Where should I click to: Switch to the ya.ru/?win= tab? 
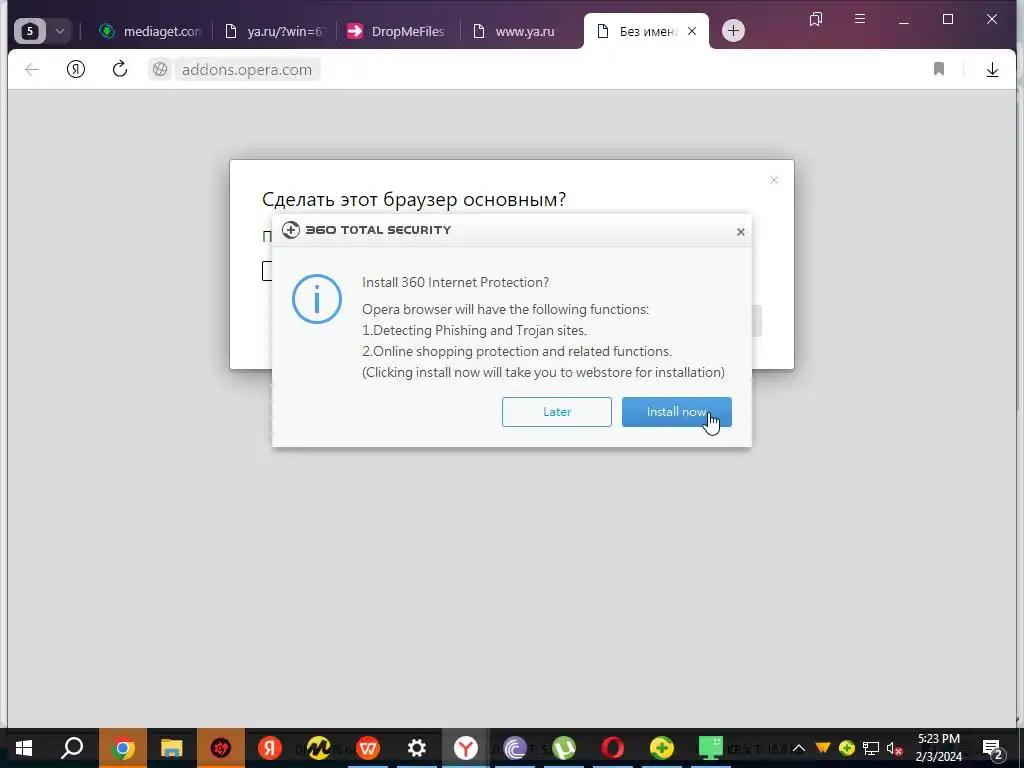[276, 31]
